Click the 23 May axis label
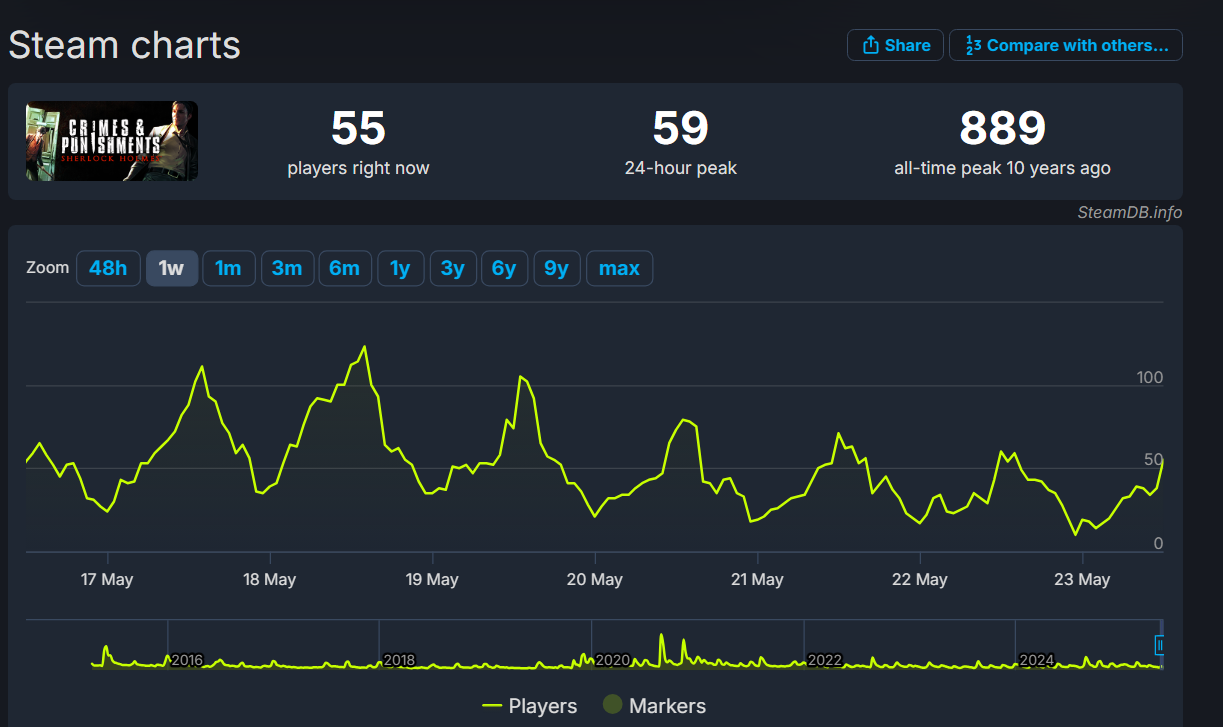1223x727 pixels. pos(1083,580)
